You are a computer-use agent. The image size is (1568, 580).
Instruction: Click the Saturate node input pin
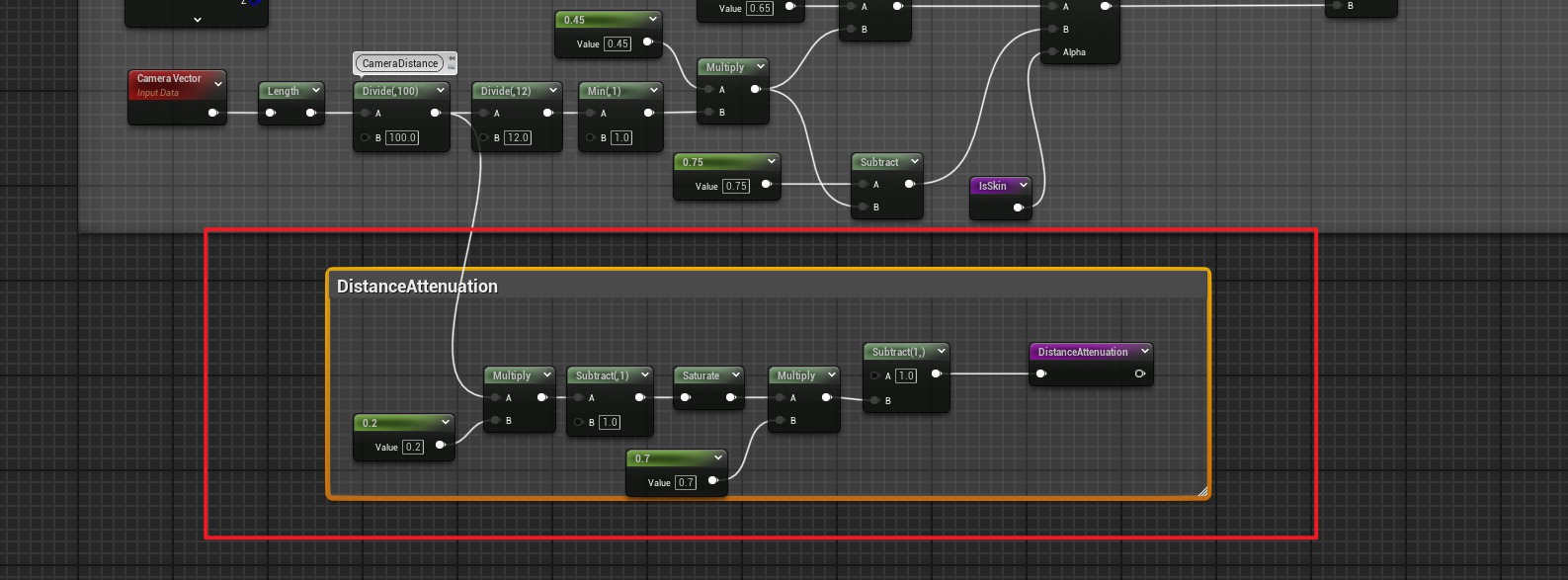686,397
